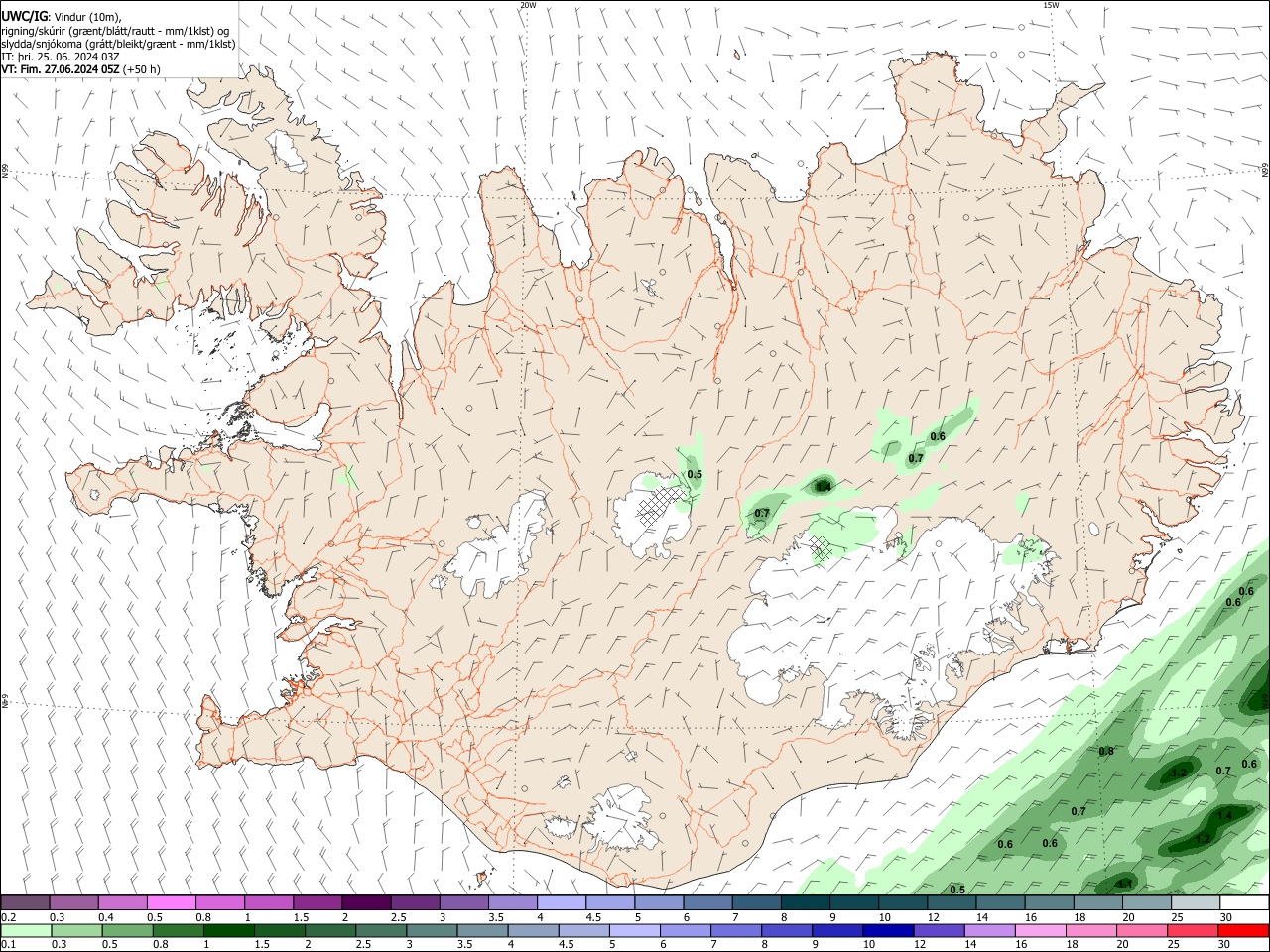
Task: Click the '20W' longitude label at top
Action: (x=528, y=5)
